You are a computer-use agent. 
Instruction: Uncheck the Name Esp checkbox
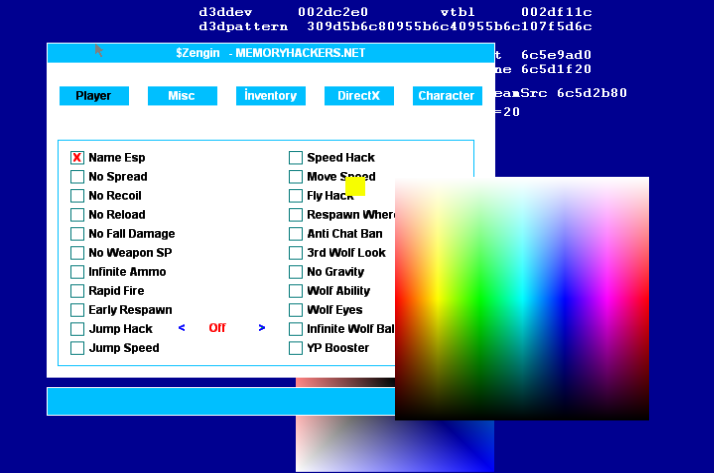77,158
